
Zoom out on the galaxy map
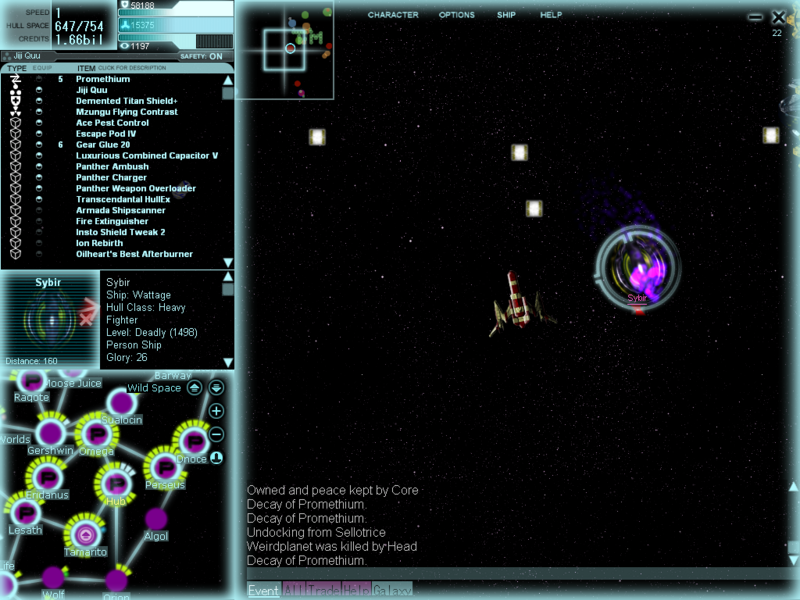216,434
